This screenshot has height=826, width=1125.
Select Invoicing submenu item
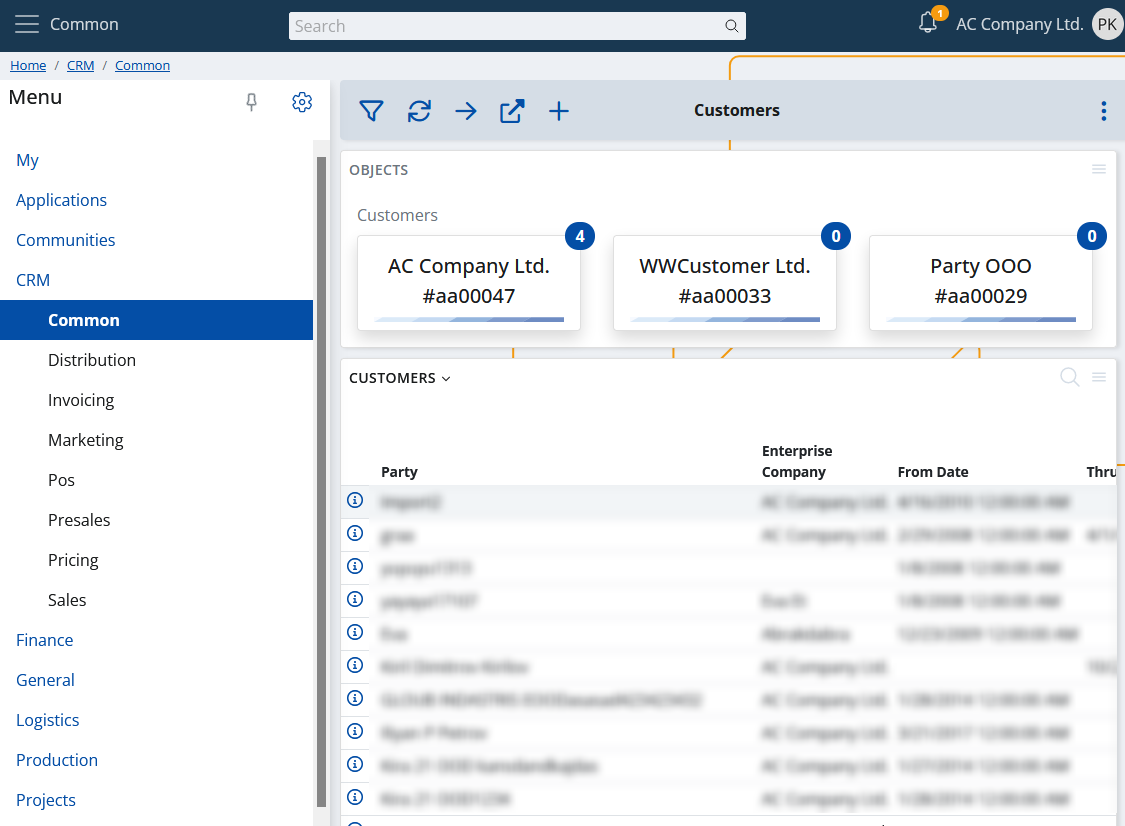[81, 400]
